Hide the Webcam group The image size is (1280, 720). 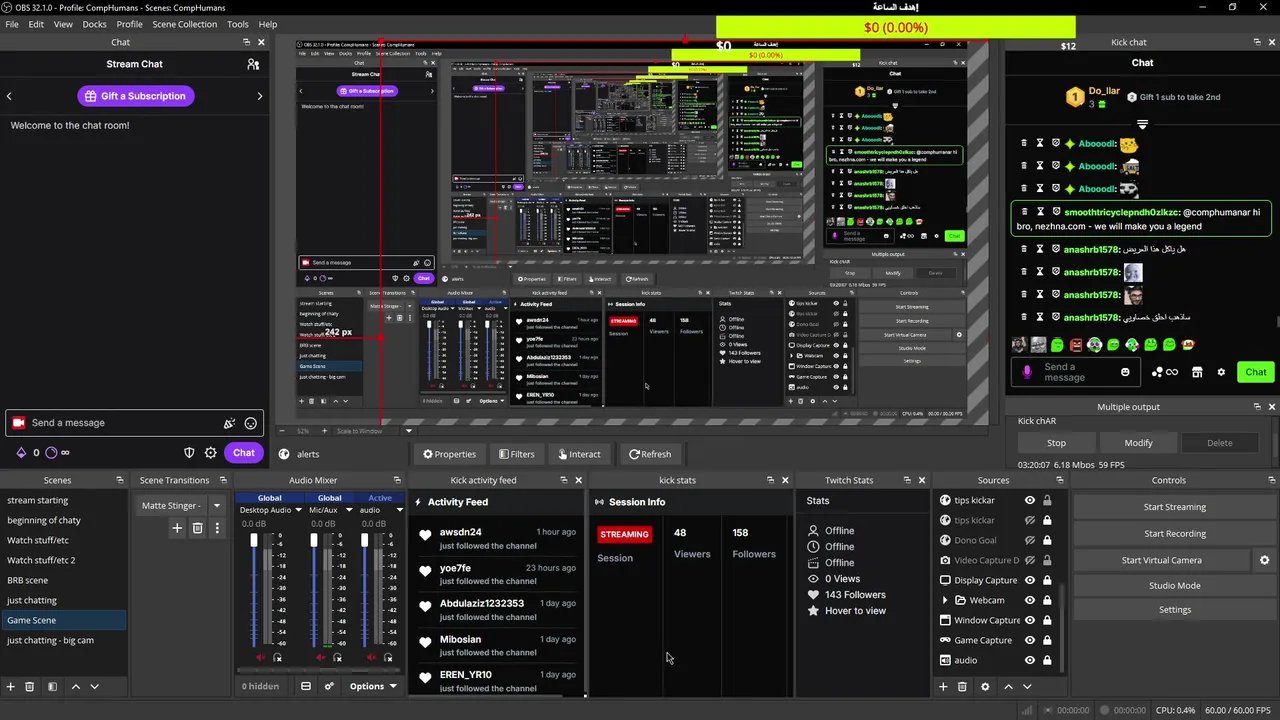coord(1030,600)
